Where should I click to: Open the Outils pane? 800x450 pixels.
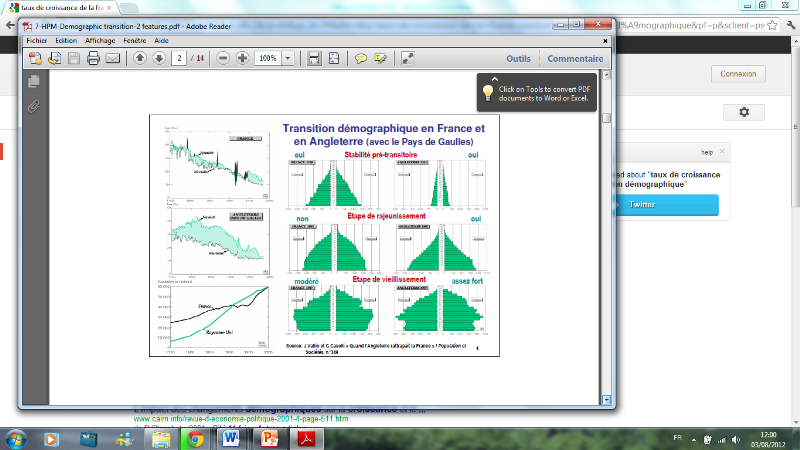(x=518, y=59)
